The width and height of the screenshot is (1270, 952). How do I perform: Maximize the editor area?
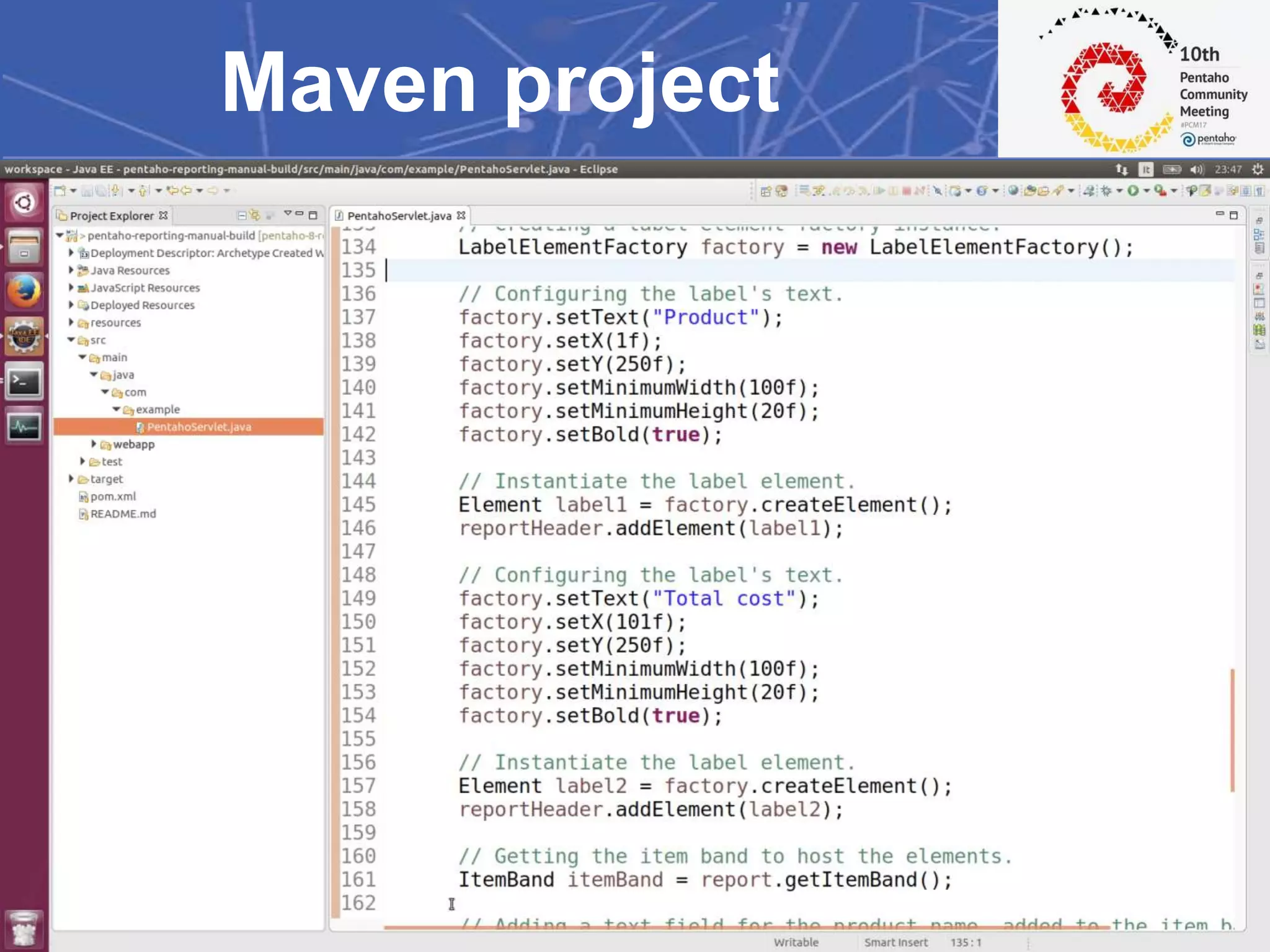click(1233, 215)
